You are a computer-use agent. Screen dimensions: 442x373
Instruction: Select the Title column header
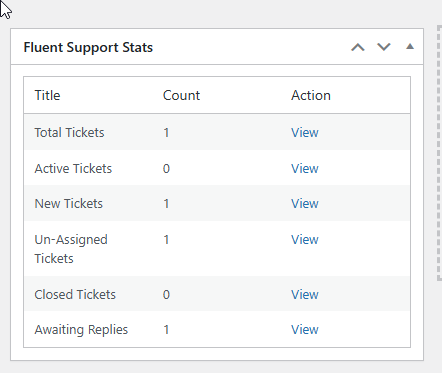coord(47,95)
